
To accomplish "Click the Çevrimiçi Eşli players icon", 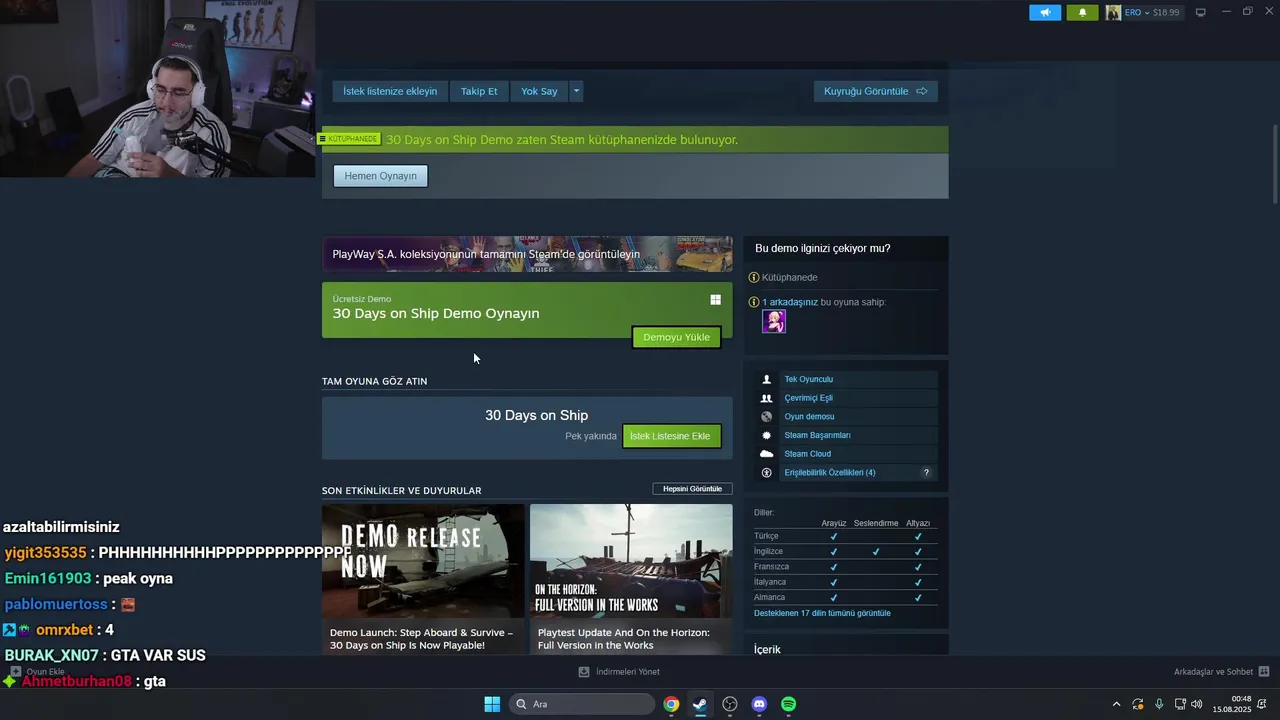I will (767, 398).
